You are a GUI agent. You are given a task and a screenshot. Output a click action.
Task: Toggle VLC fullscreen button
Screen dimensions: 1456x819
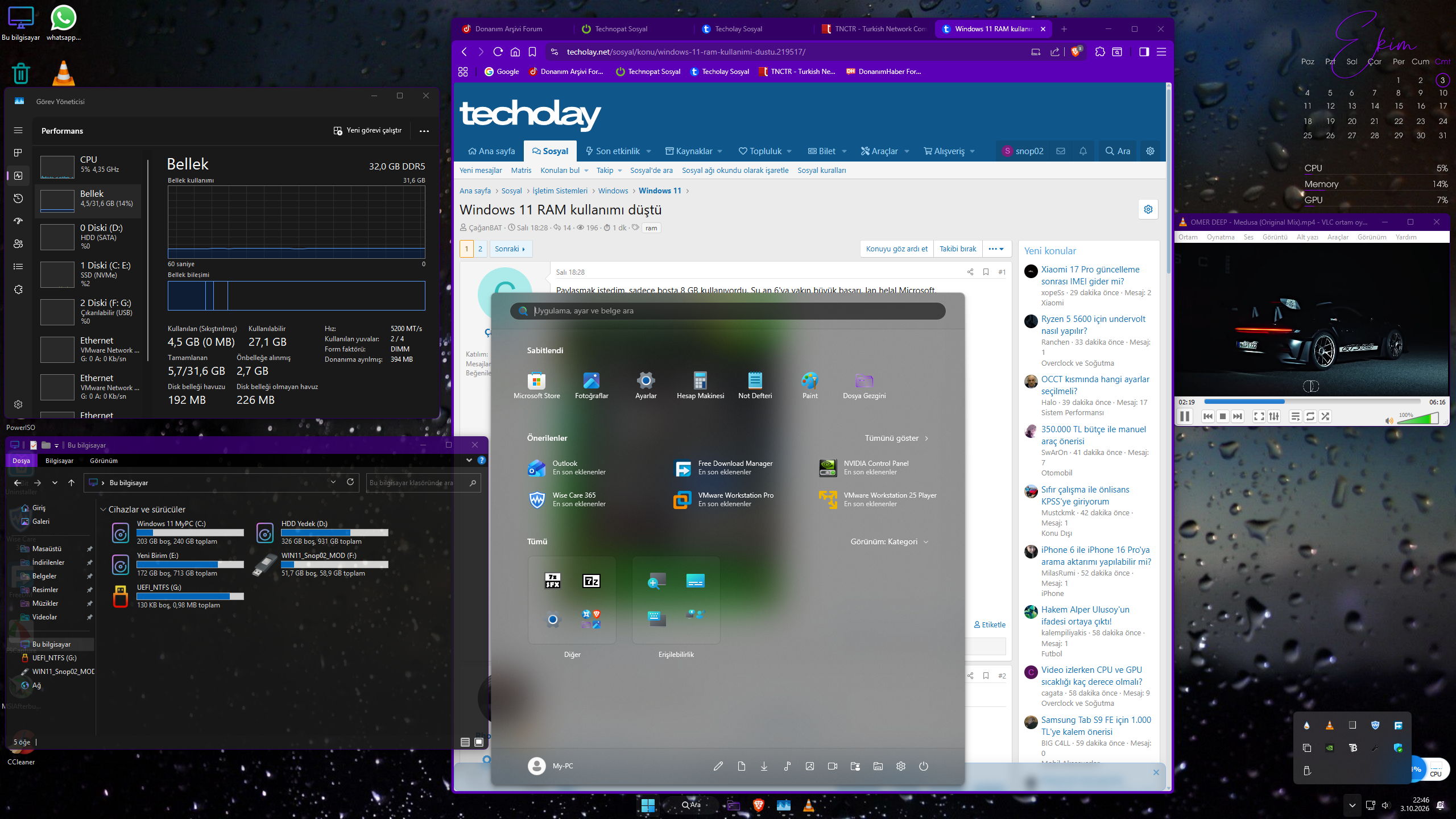[1259, 416]
